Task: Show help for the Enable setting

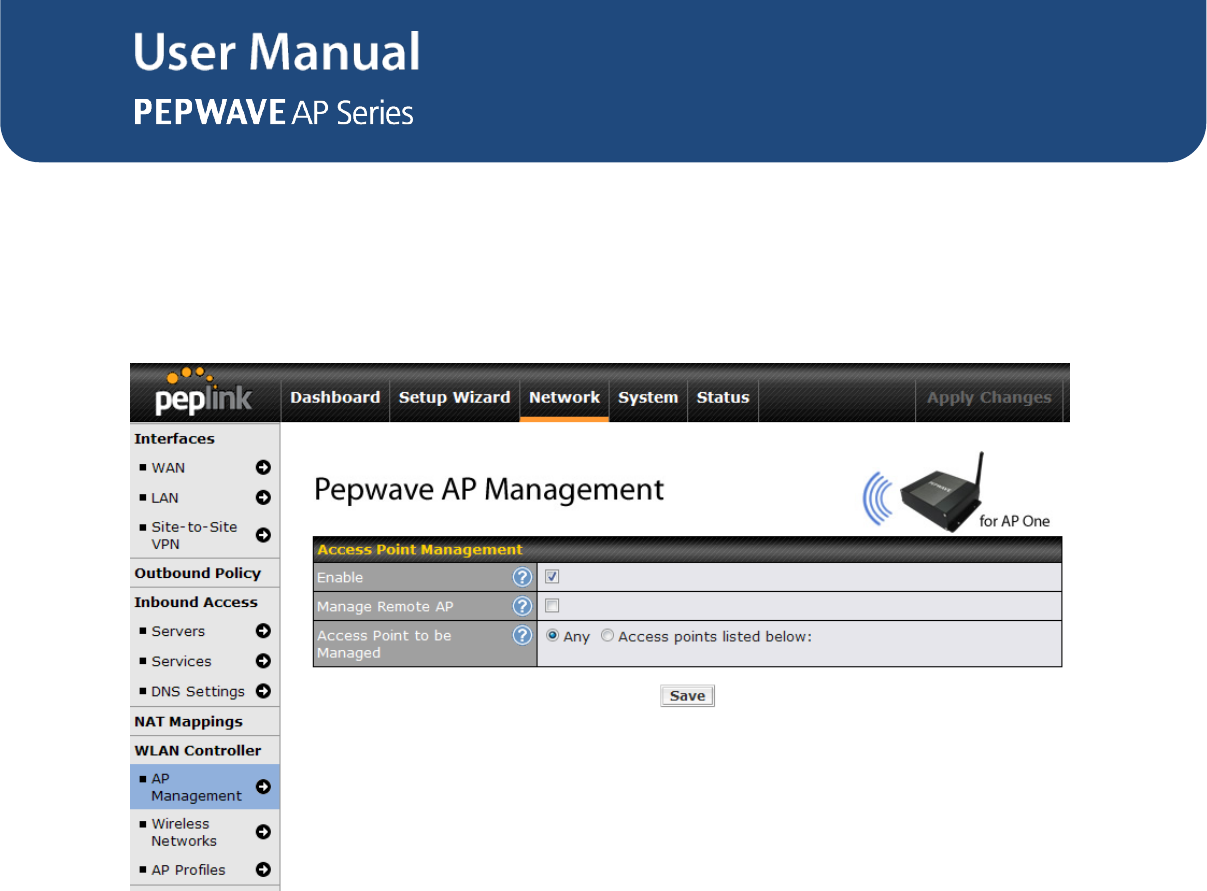Action: point(522,577)
